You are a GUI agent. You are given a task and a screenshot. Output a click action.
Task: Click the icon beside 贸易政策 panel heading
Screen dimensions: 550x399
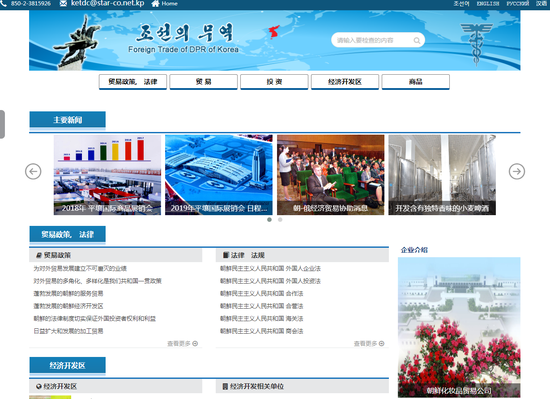[x=39, y=255]
